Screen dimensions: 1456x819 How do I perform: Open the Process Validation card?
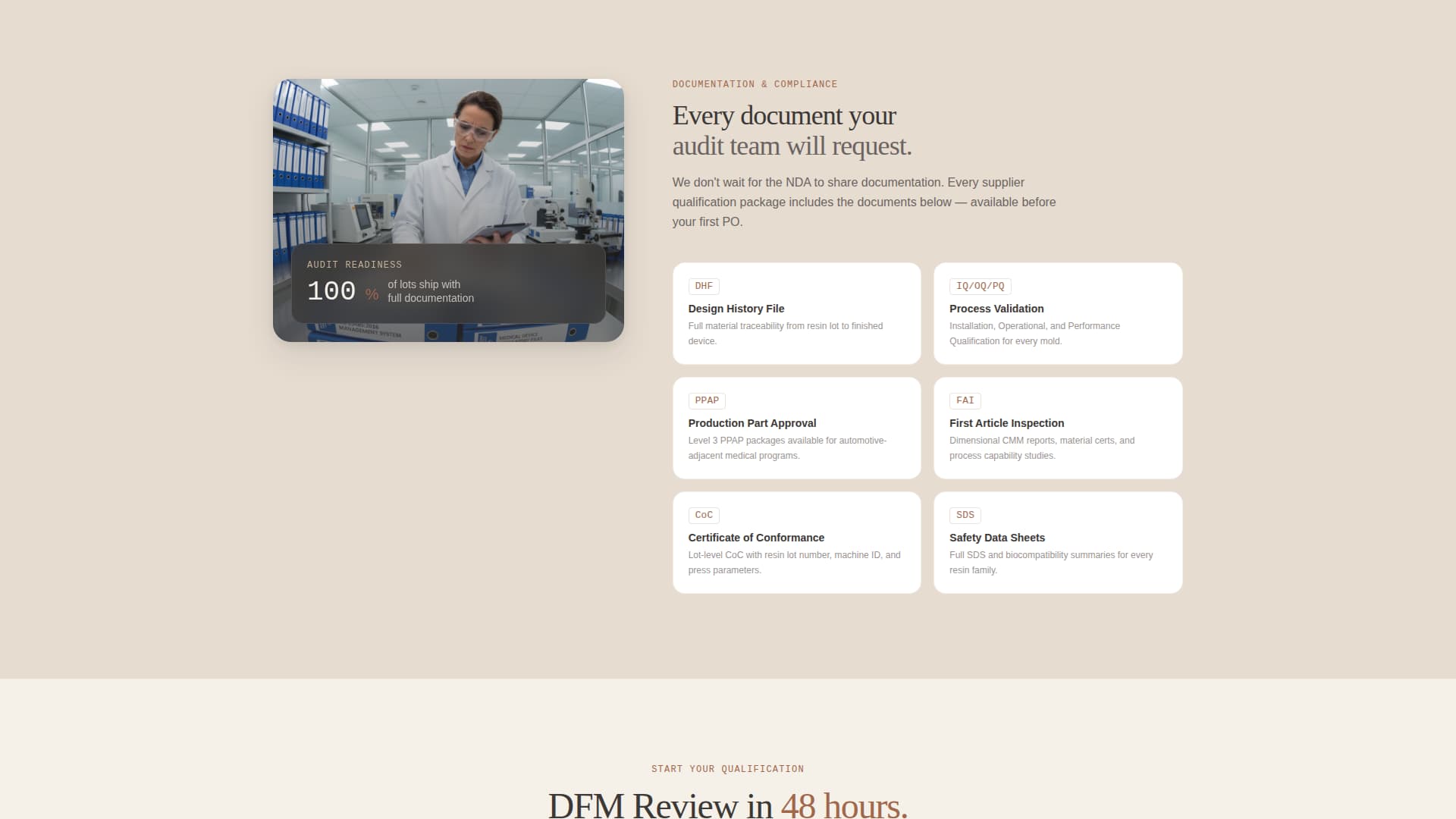pos(1058,313)
